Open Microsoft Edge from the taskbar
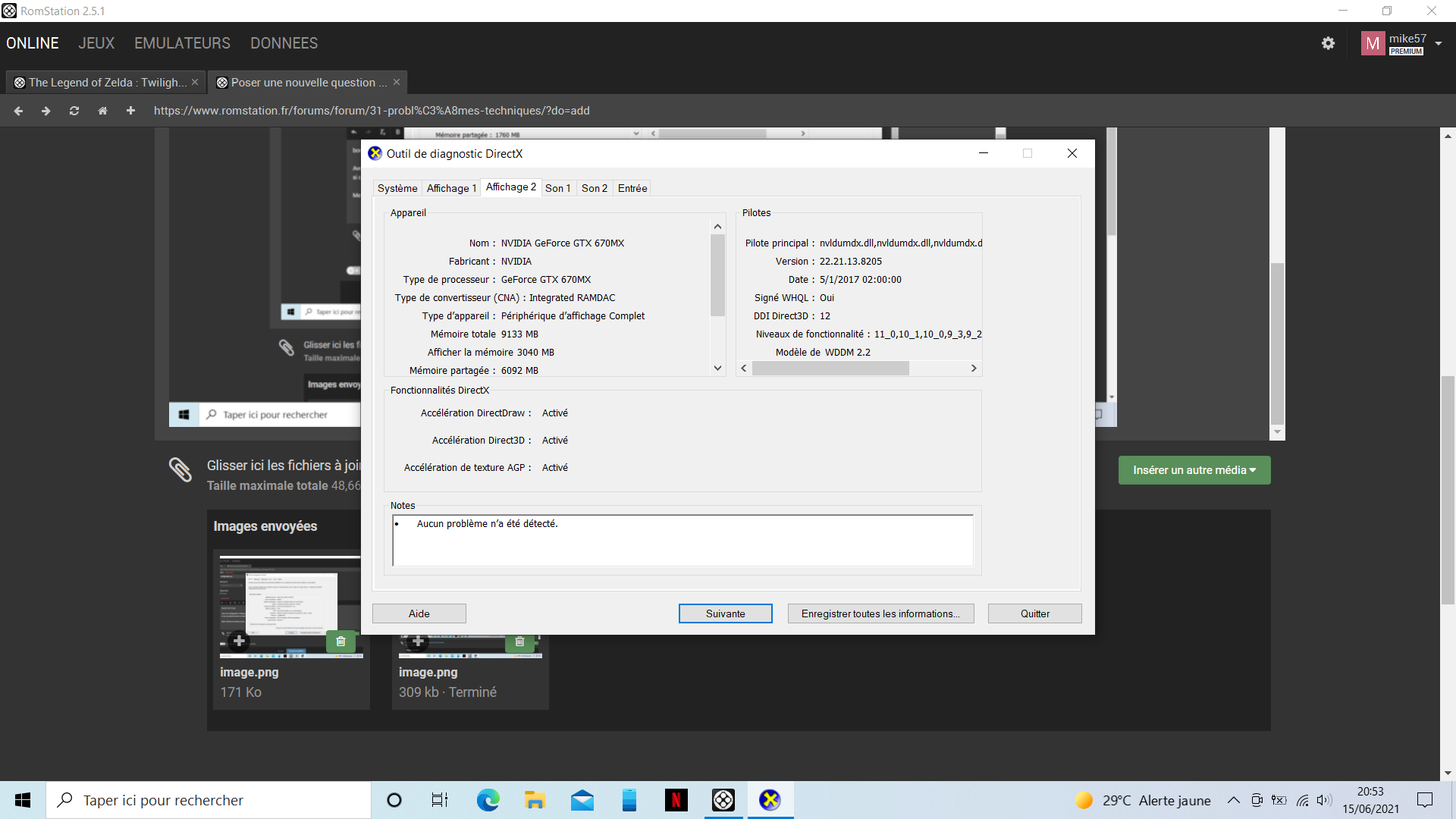The image size is (1456, 819). click(x=488, y=800)
